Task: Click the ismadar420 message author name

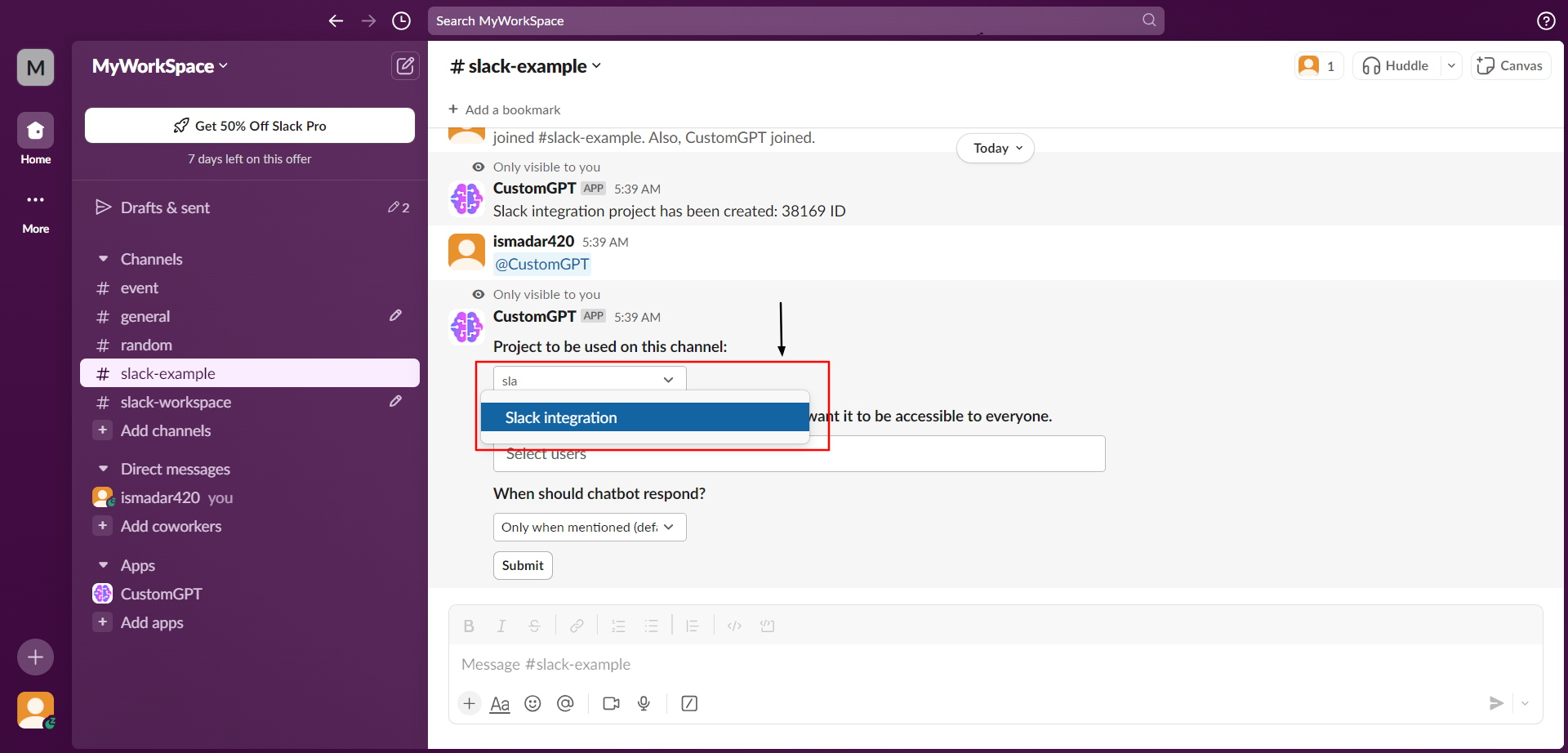Action: 534,241
